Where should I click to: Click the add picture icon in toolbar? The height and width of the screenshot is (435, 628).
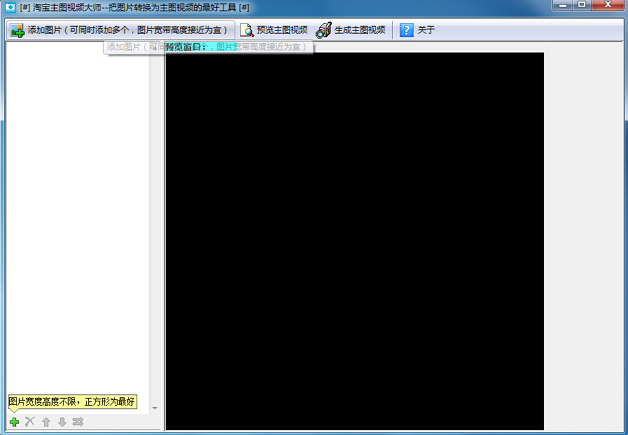(x=17, y=30)
